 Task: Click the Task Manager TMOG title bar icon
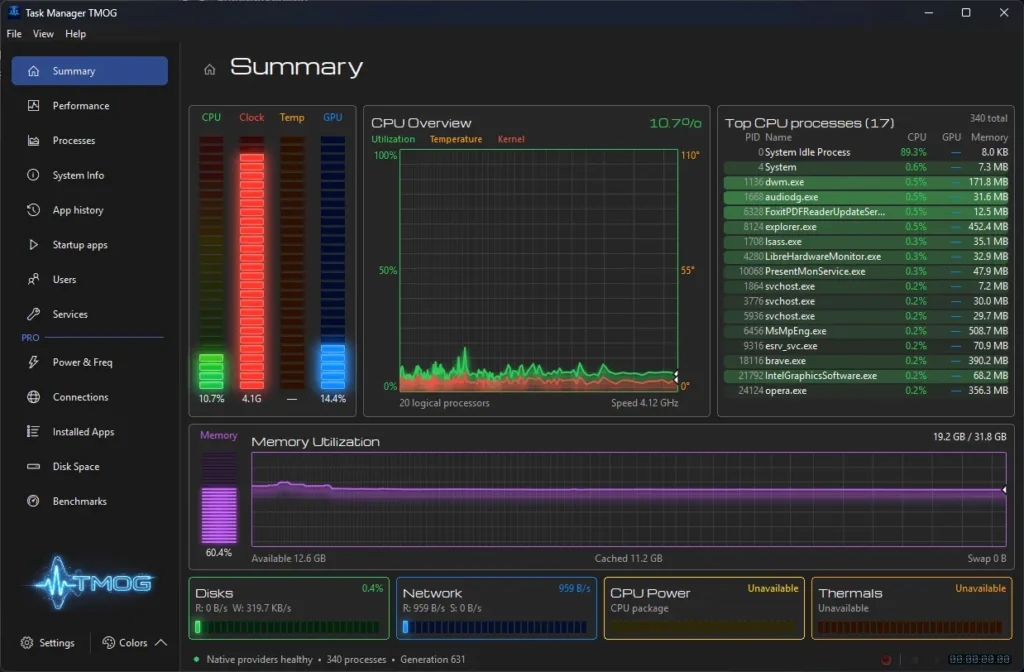click(x=14, y=12)
